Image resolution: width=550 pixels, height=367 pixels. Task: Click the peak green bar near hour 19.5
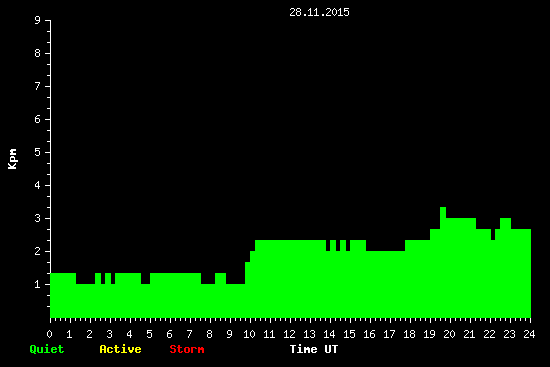(x=443, y=213)
